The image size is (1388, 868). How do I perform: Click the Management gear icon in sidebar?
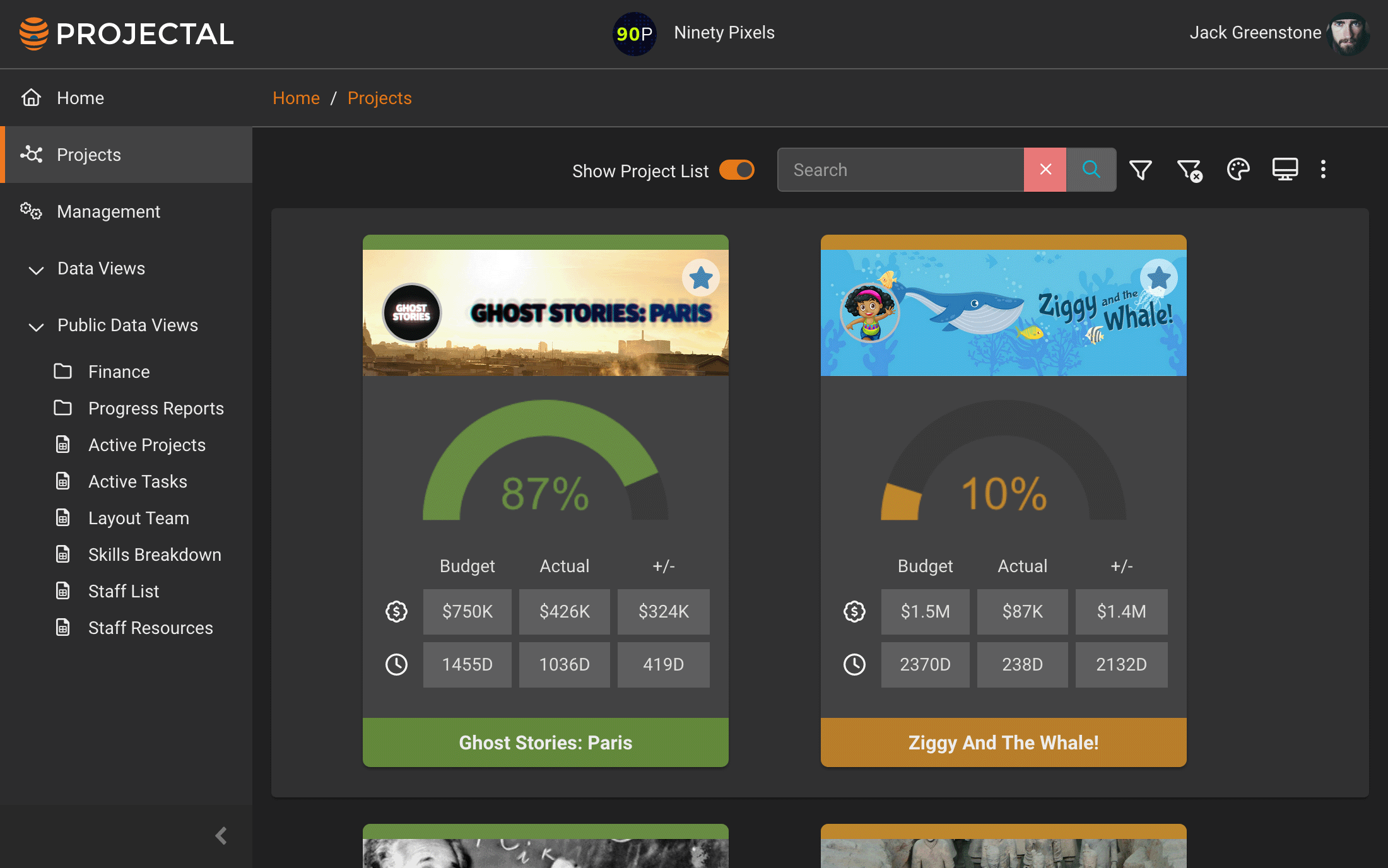(x=31, y=211)
